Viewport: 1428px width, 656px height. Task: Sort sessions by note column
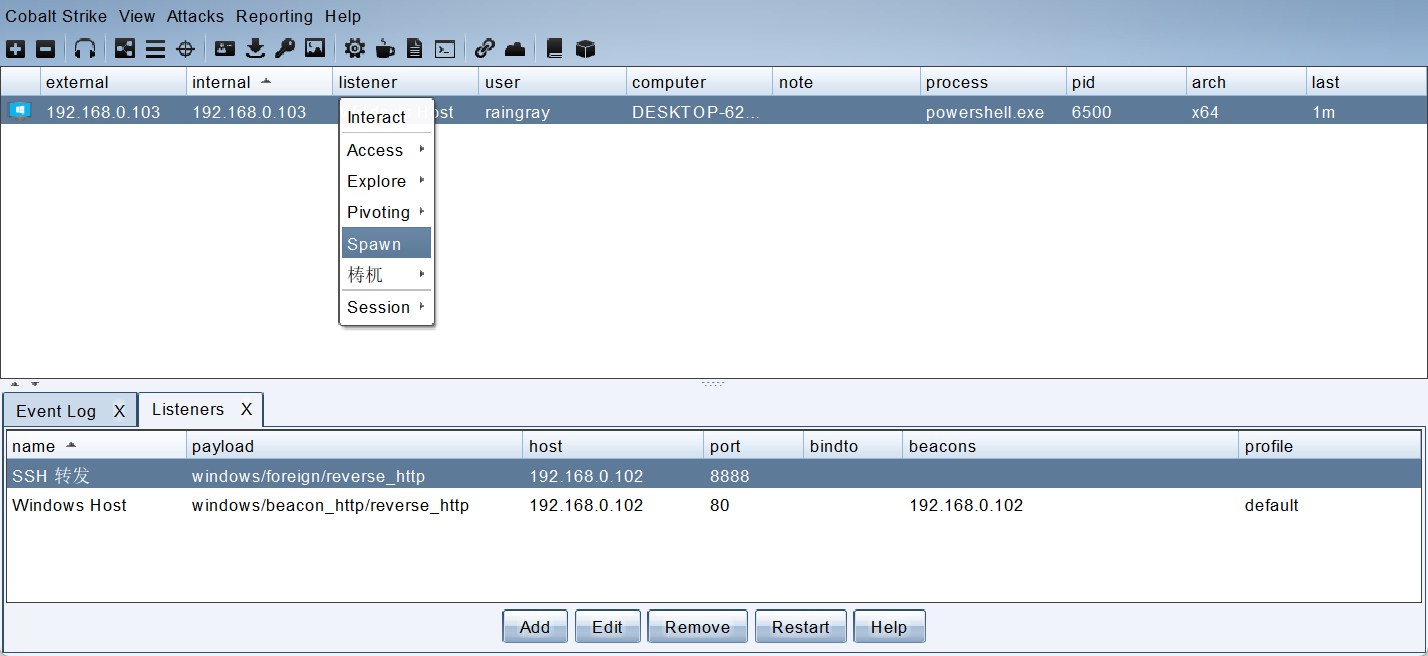(x=846, y=82)
